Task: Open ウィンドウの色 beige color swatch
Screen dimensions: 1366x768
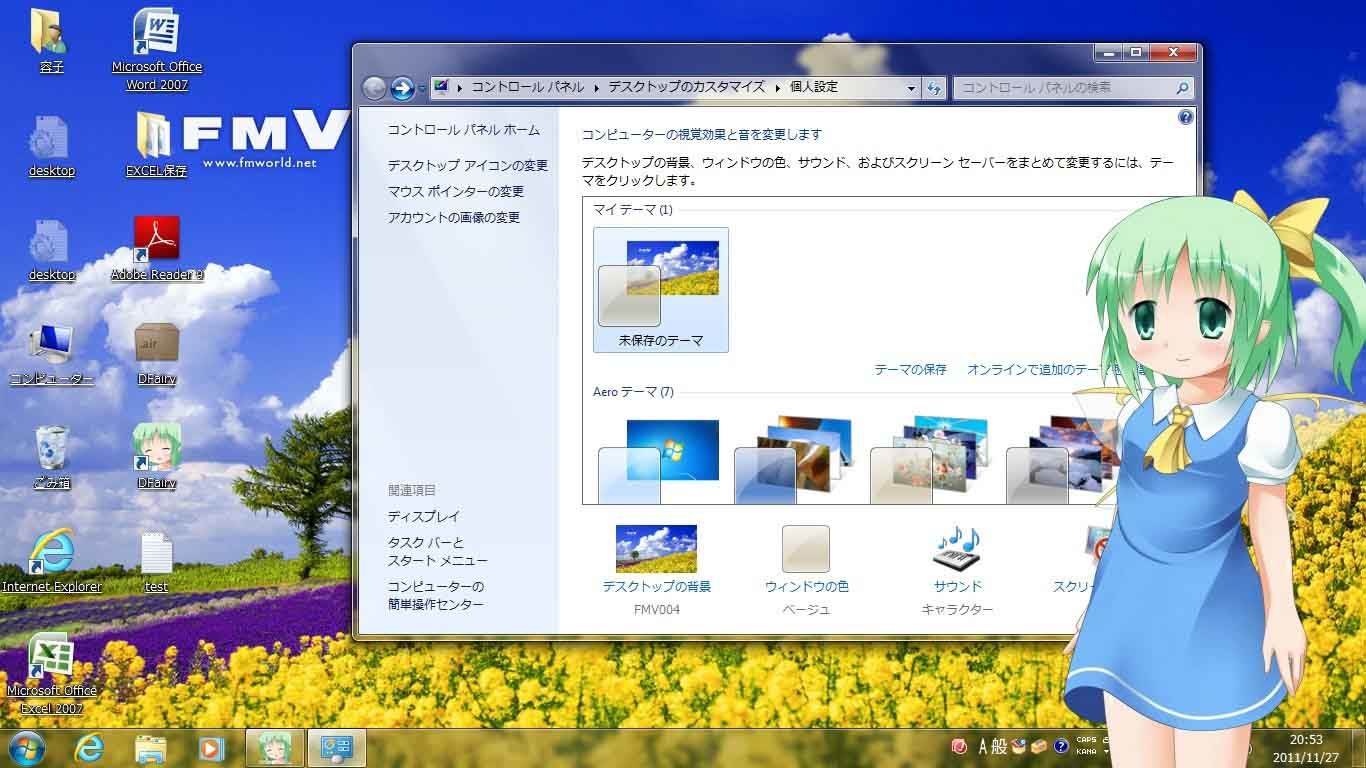Action: tap(806, 550)
